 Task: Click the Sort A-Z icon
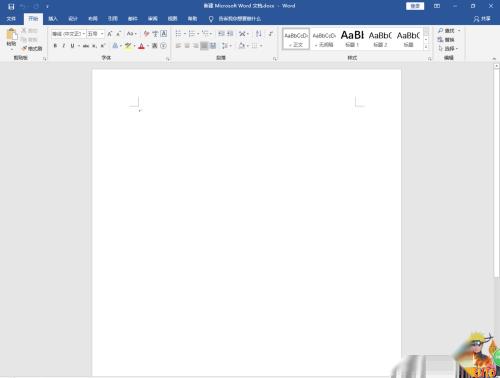click(259, 34)
